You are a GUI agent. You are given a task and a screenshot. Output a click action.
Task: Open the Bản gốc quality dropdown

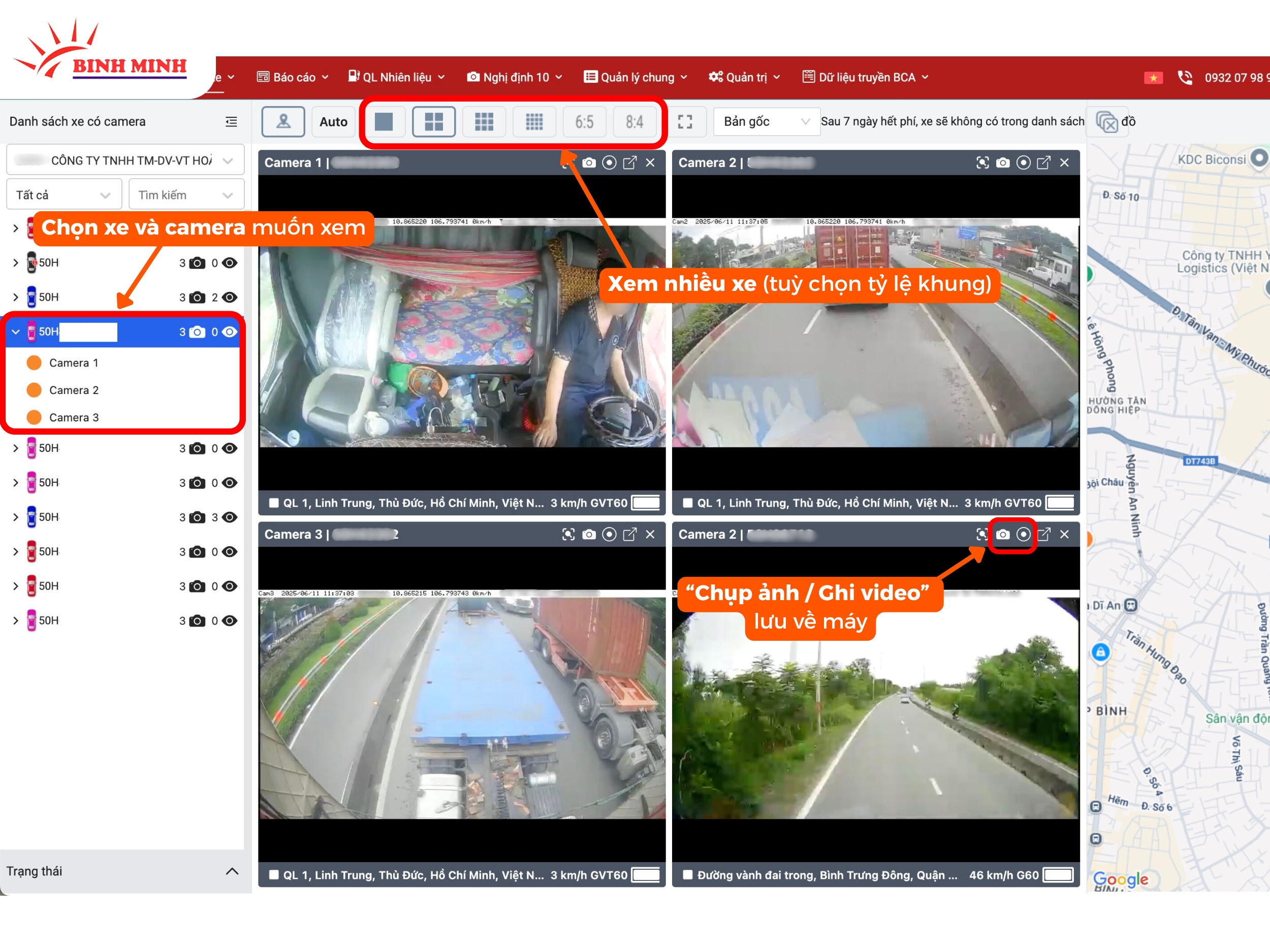pyautogui.click(x=766, y=122)
